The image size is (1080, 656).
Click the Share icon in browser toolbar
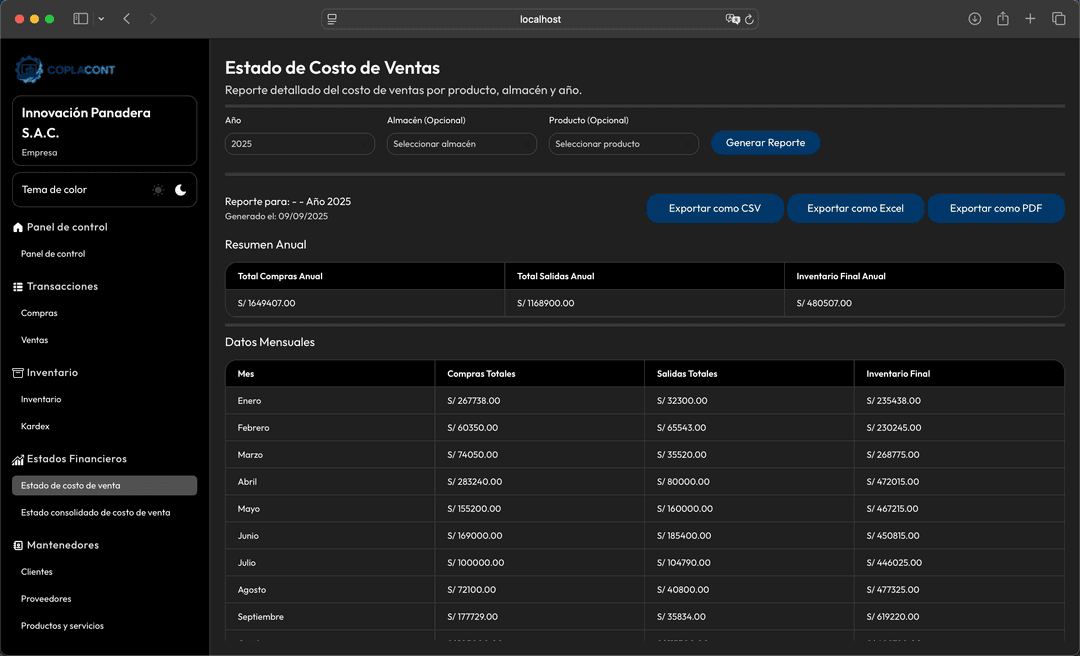[1003, 18]
